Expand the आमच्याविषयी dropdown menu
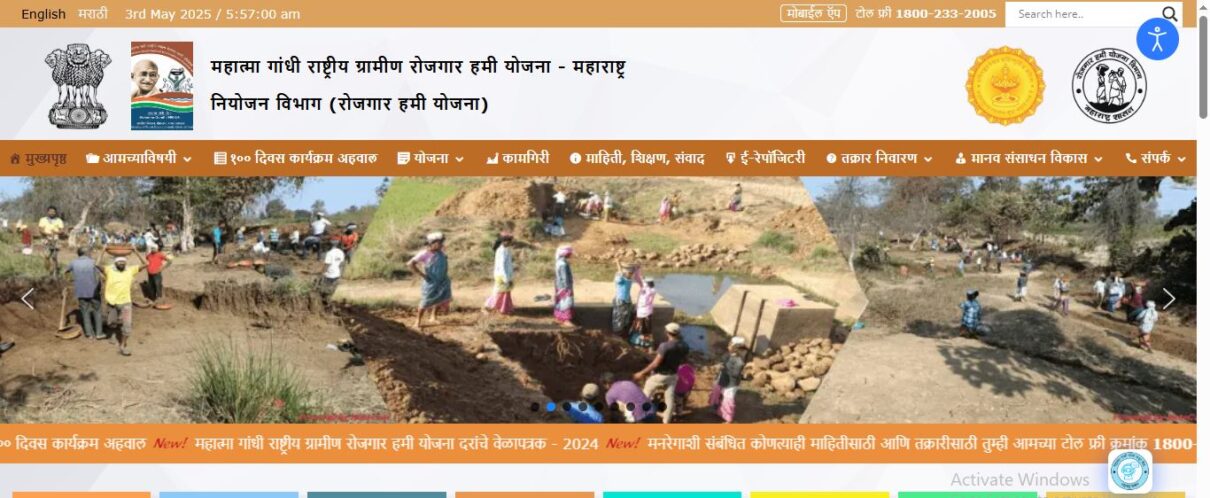Viewport: 1210px width, 498px height. point(139,158)
